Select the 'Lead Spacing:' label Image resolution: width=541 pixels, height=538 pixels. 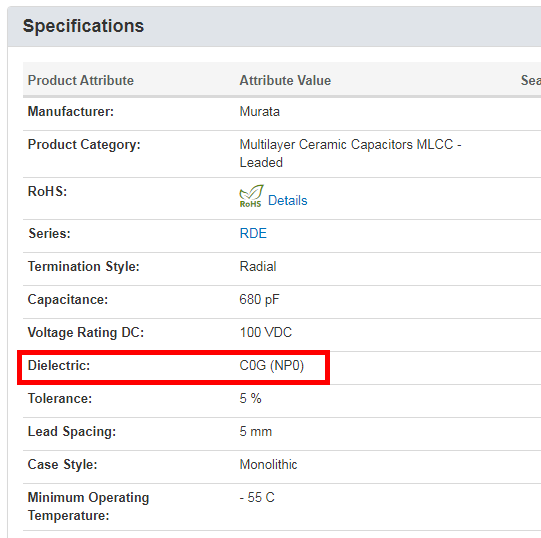point(72,432)
